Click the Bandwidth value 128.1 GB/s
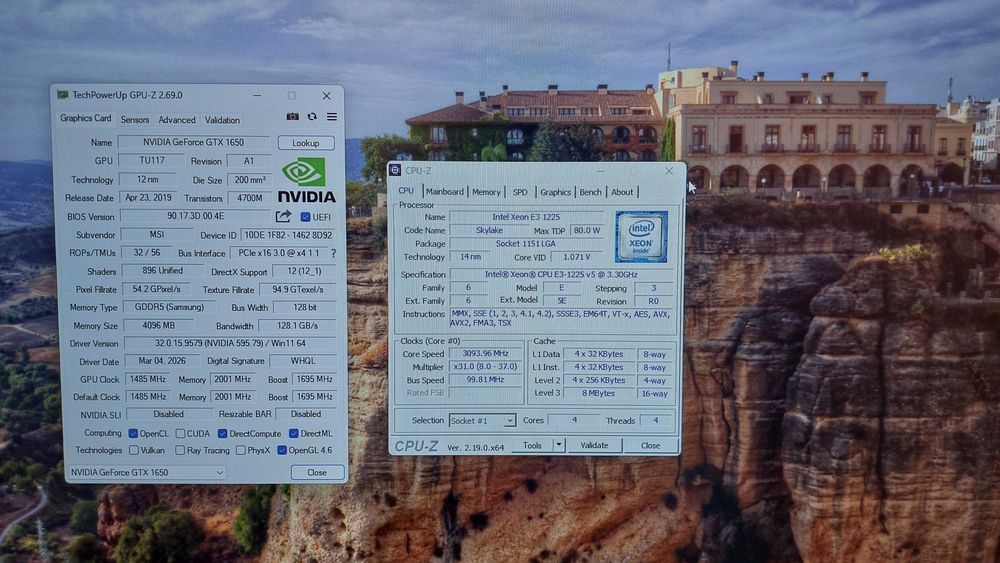Image resolution: width=1000 pixels, height=563 pixels. click(297, 325)
